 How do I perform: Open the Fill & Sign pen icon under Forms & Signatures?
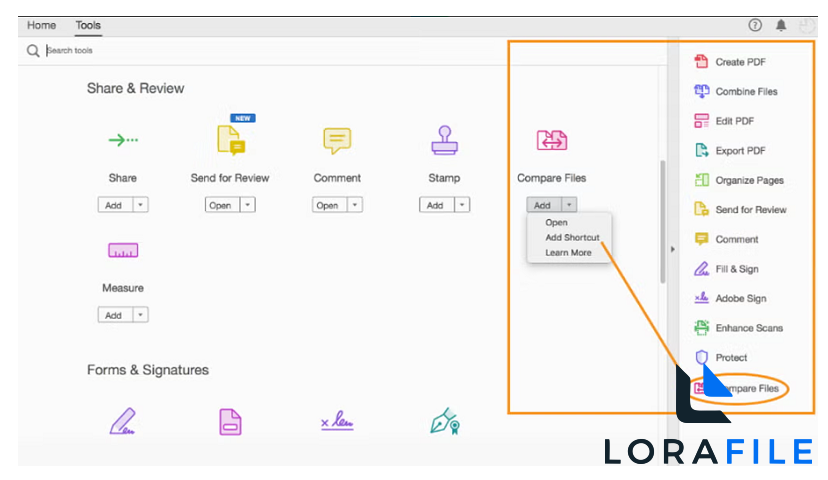tap(123, 421)
